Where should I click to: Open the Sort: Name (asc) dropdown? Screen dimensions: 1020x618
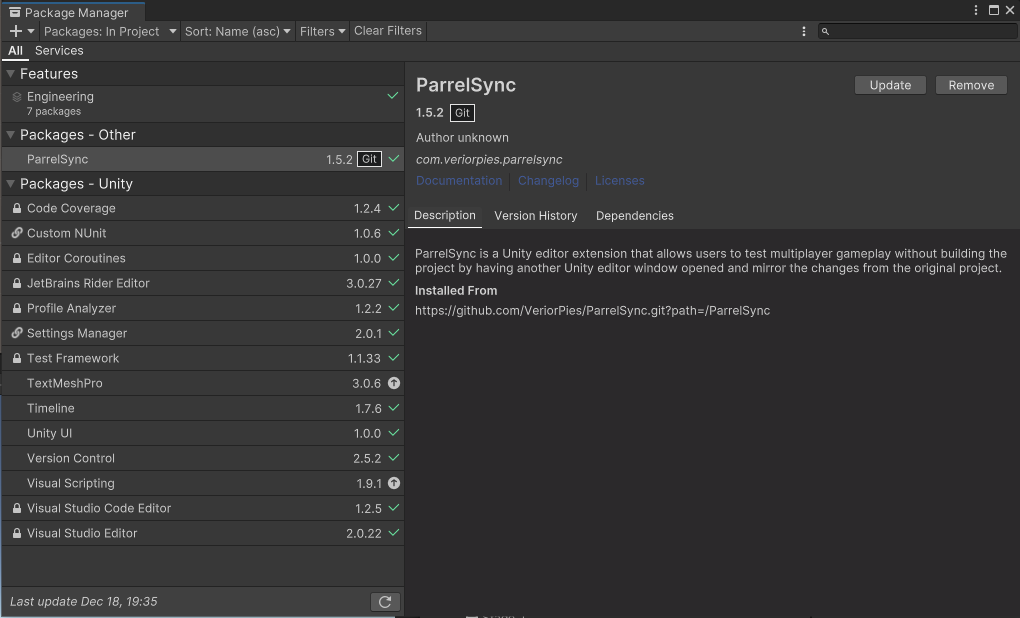(x=237, y=31)
